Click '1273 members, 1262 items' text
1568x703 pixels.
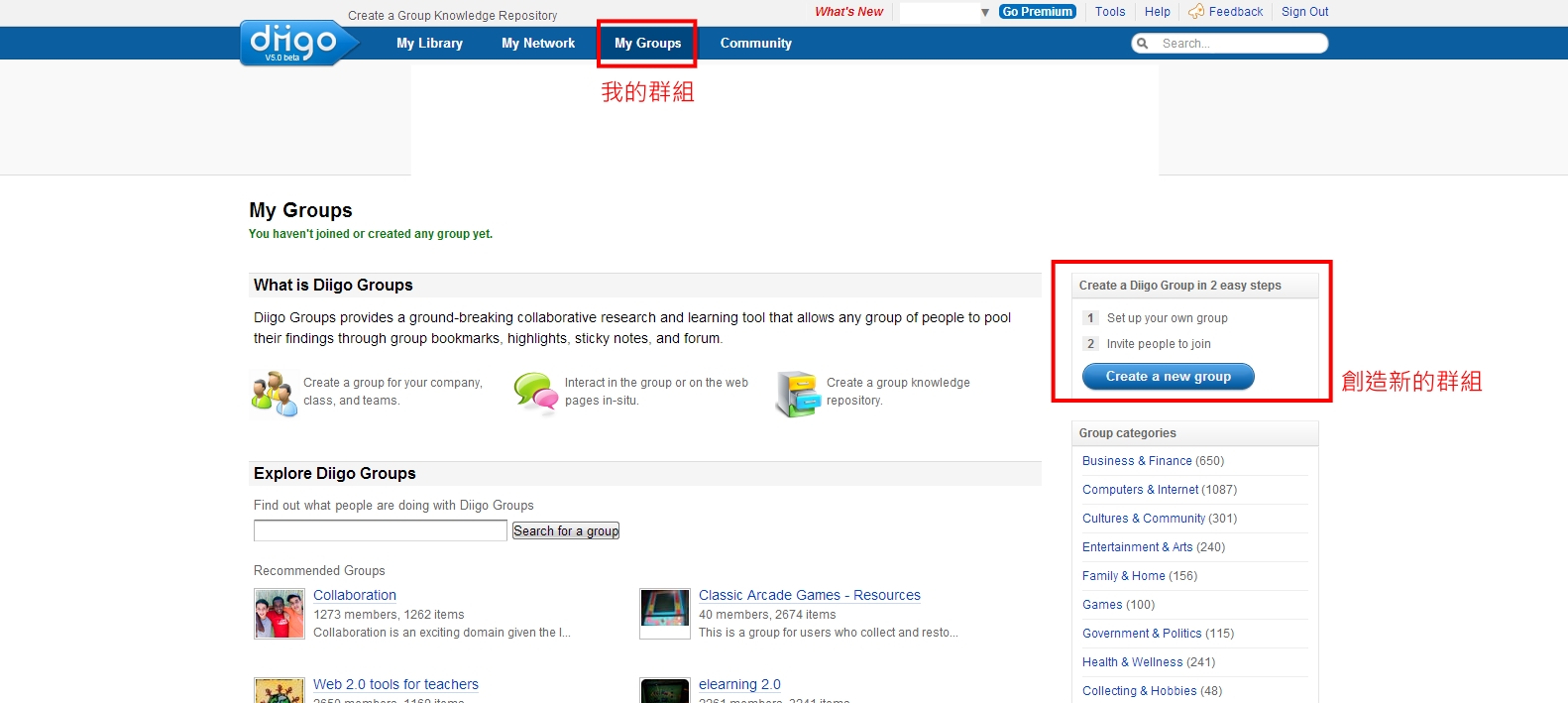(389, 615)
